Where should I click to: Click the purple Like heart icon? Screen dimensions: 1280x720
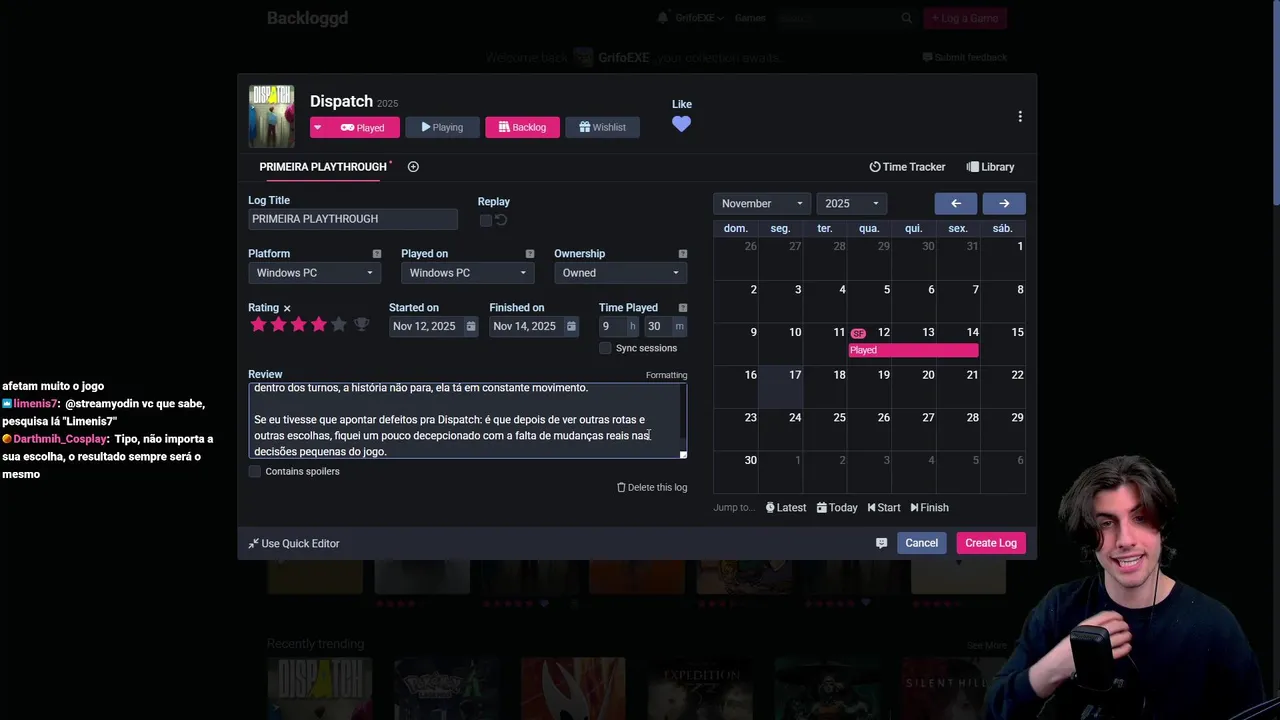pyautogui.click(x=681, y=124)
